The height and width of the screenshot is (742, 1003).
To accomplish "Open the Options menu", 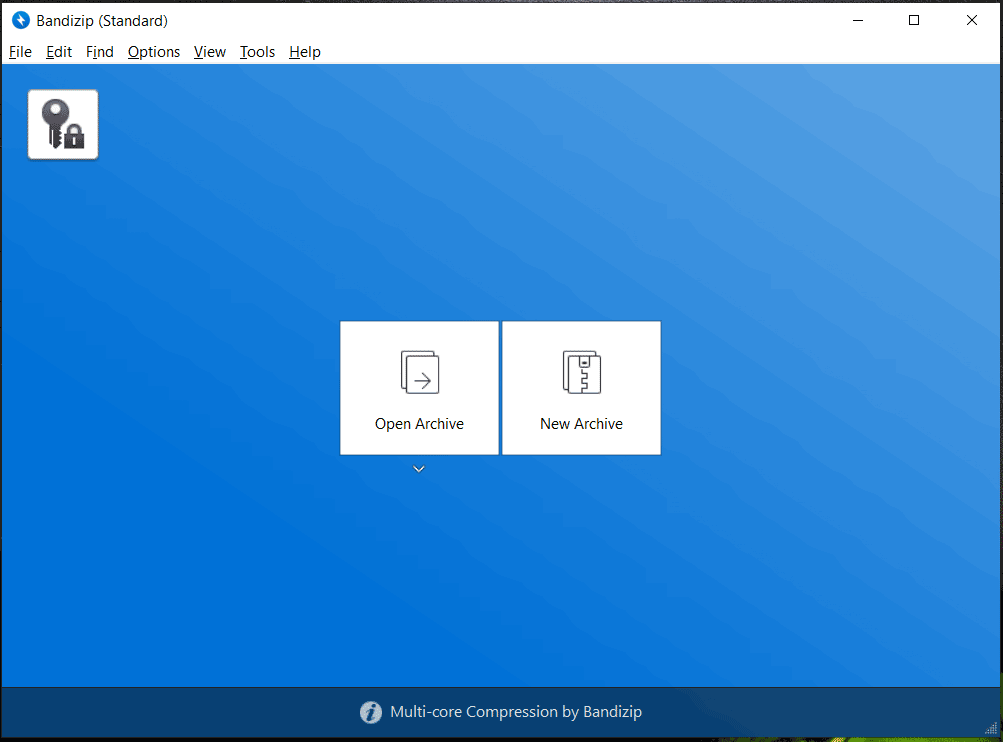I will click(x=154, y=52).
